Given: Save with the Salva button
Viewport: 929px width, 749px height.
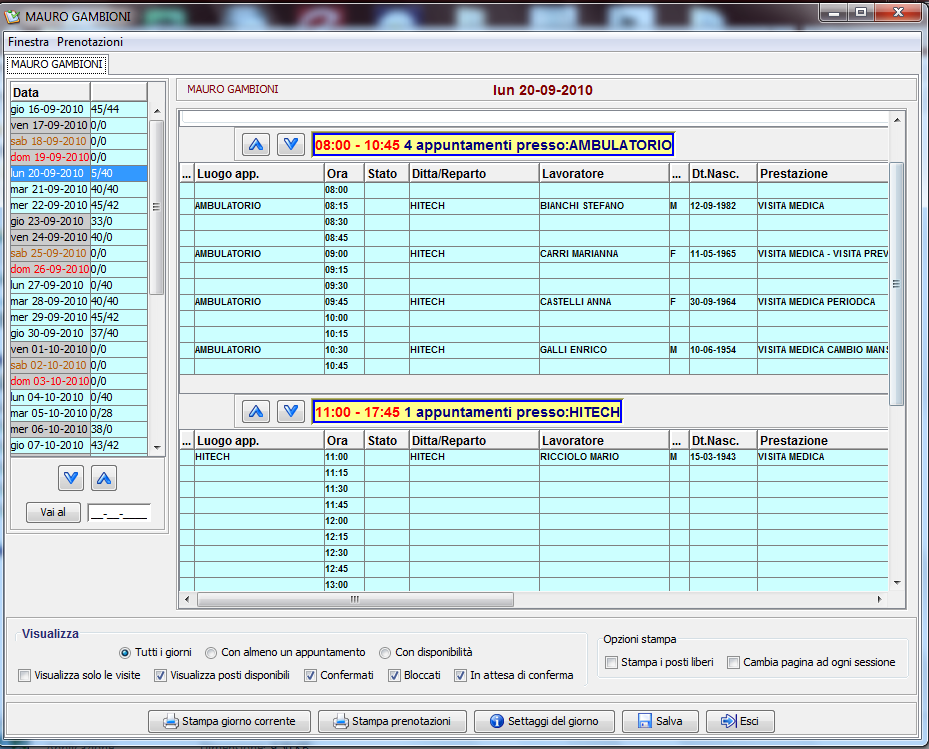Looking at the screenshot, I should (x=660, y=721).
